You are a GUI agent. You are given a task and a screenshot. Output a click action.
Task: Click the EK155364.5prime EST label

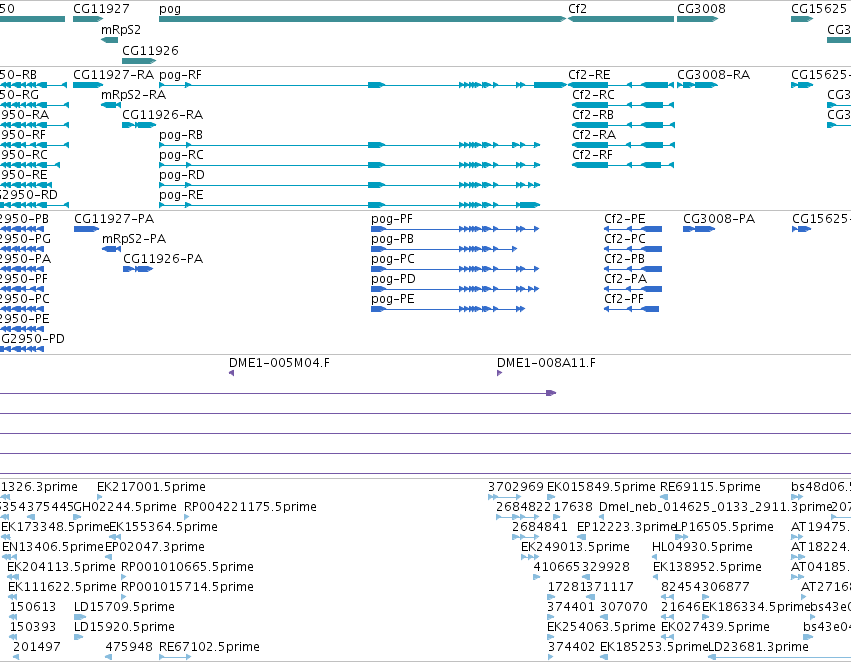163,527
